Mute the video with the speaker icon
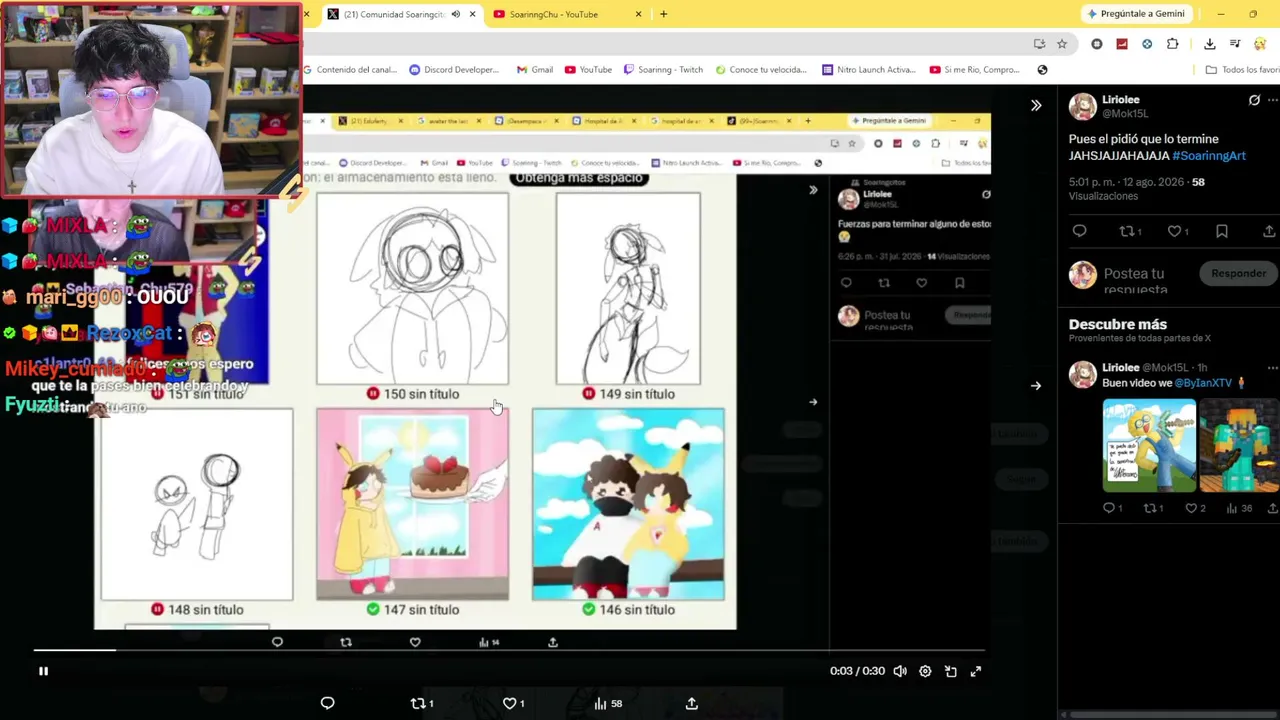This screenshot has width=1280, height=720. (900, 671)
